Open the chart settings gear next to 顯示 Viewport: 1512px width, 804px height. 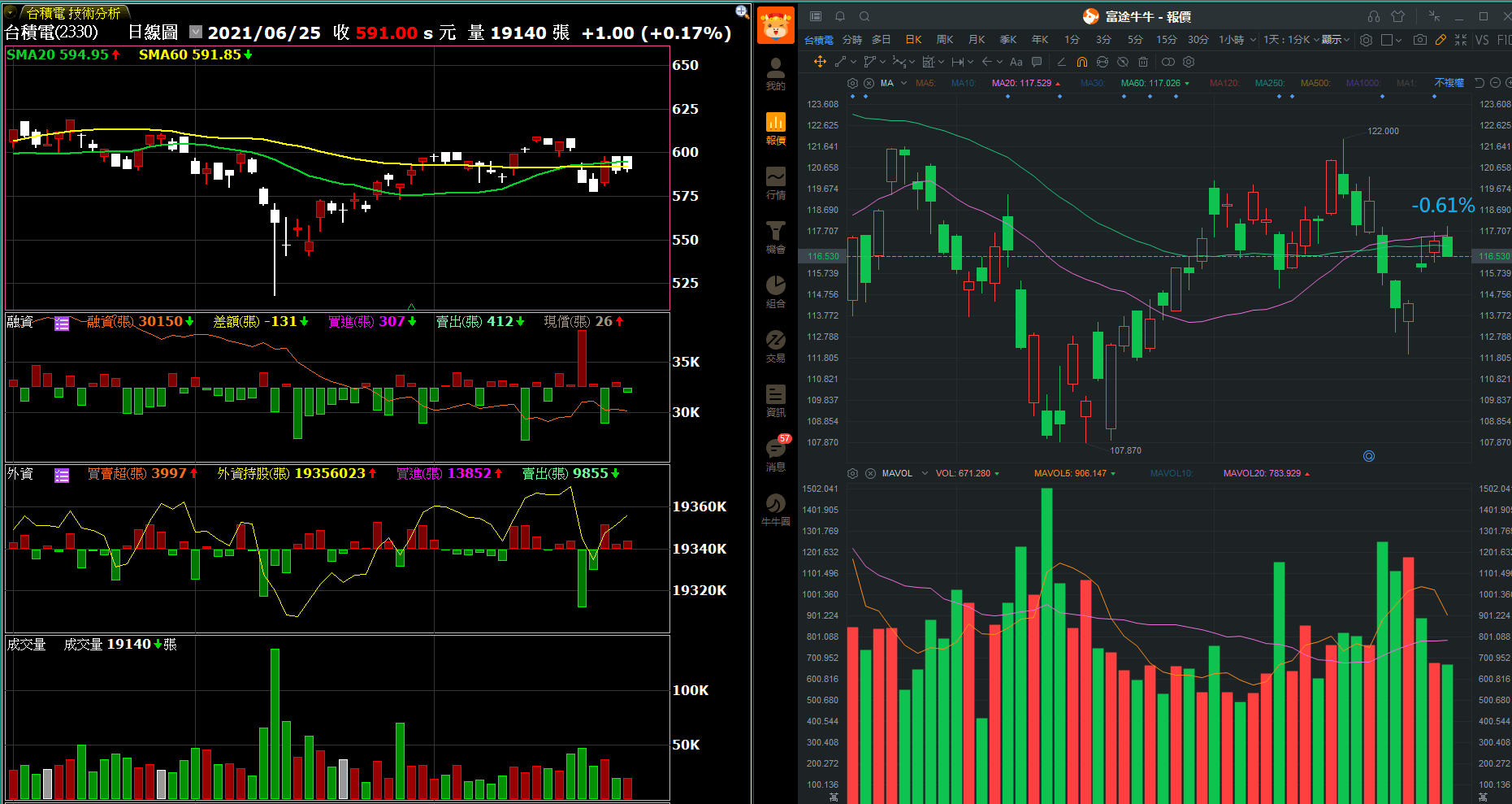click(1367, 40)
